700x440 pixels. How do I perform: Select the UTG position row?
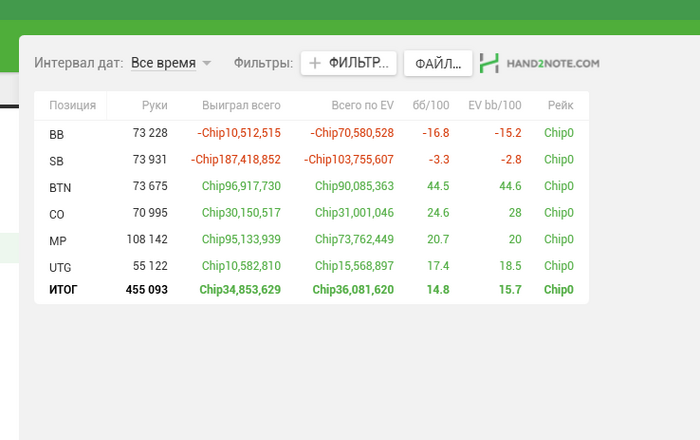[x=311, y=266]
